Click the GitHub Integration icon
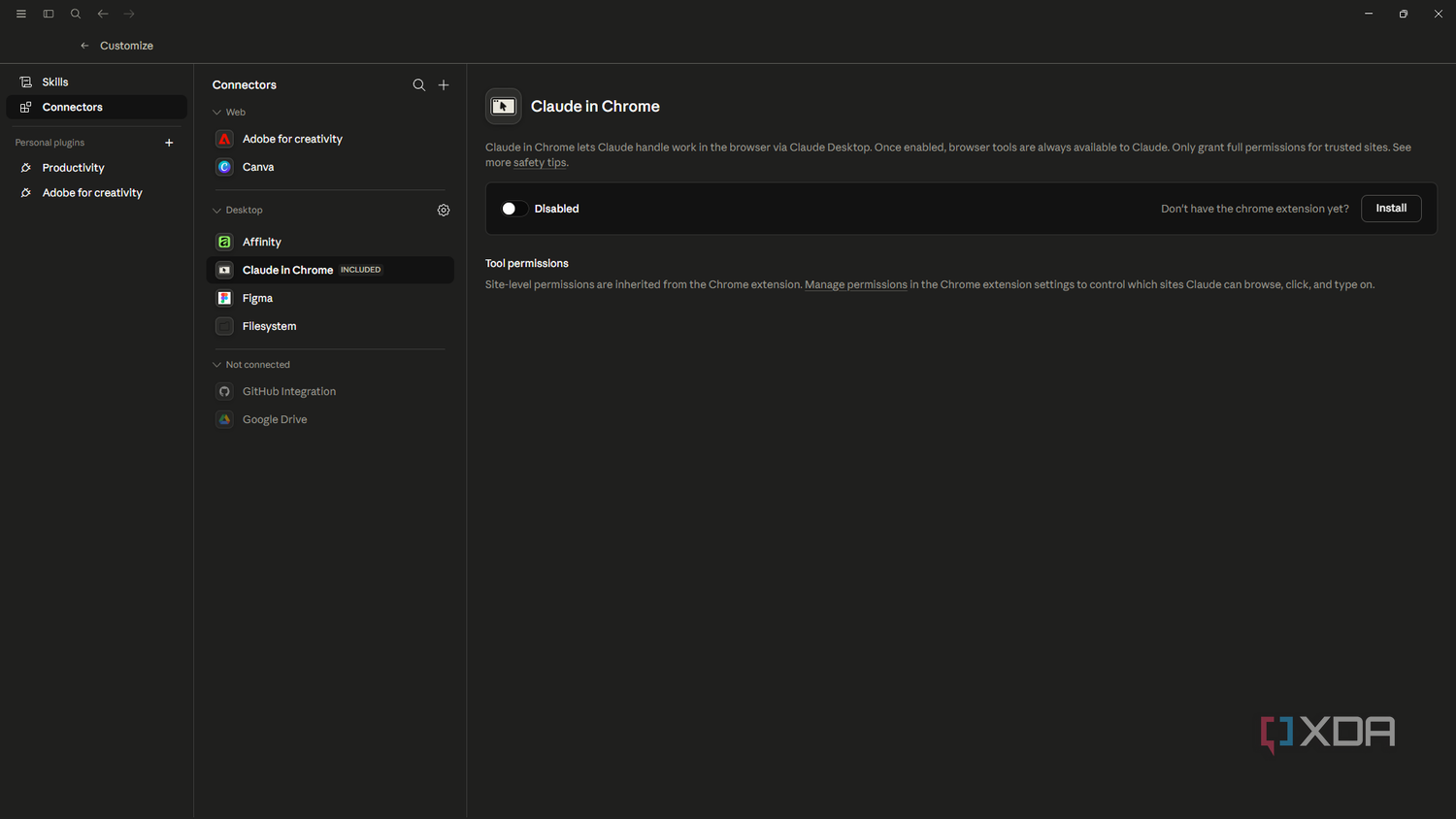The height and width of the screenshot is (819, 1456). click(x=224, y=391)
